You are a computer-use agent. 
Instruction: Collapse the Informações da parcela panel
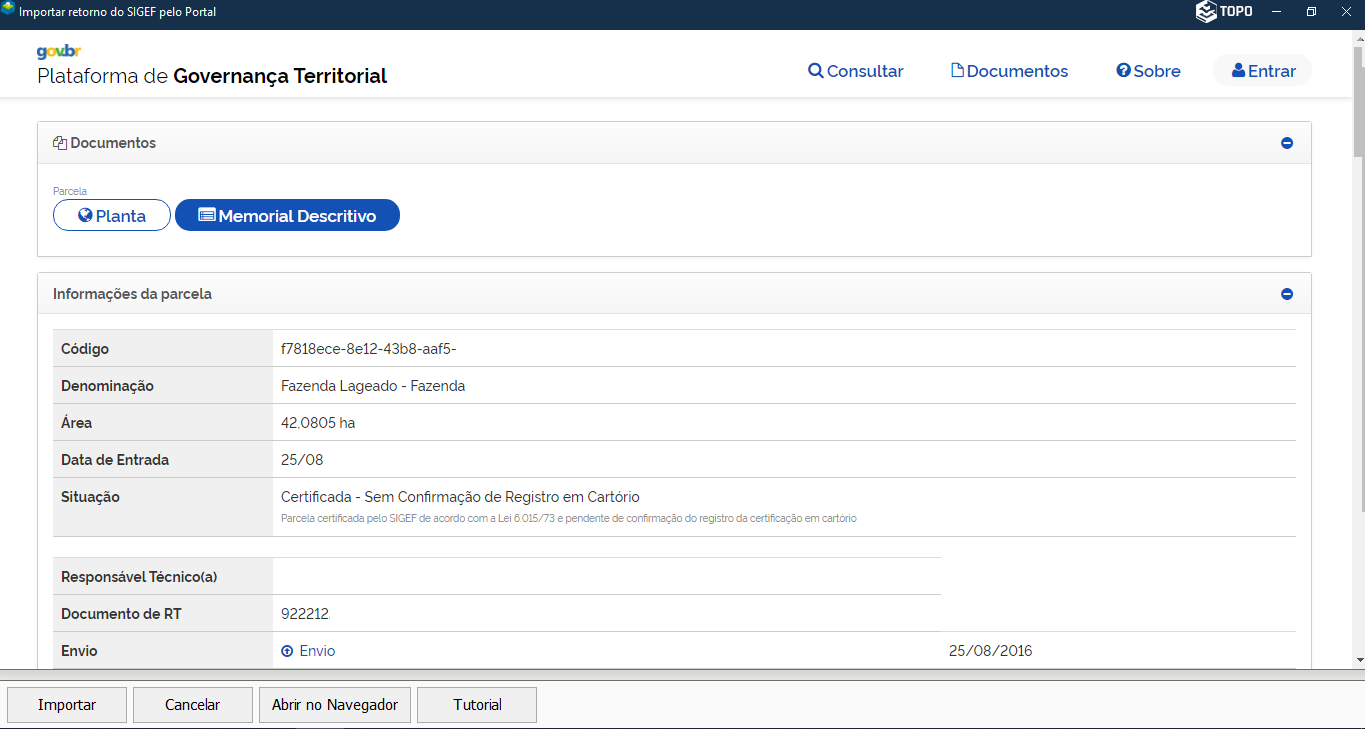pyautogui.click(x=1287, y=294)
